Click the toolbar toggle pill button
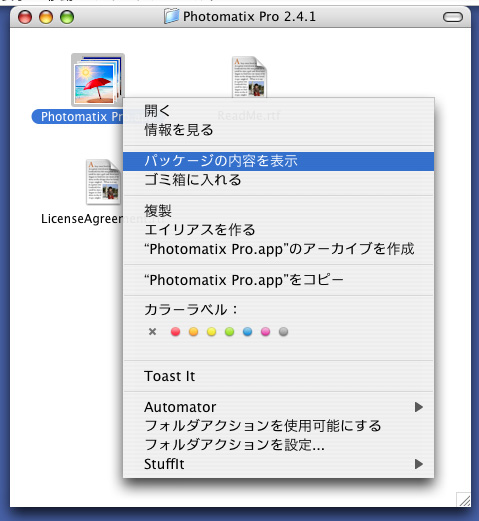 [453, 17]
